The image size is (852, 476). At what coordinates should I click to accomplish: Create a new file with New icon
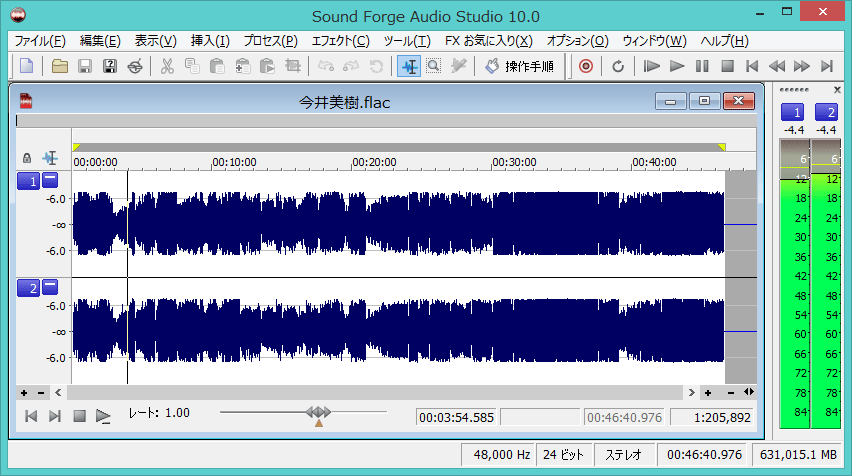27,66
